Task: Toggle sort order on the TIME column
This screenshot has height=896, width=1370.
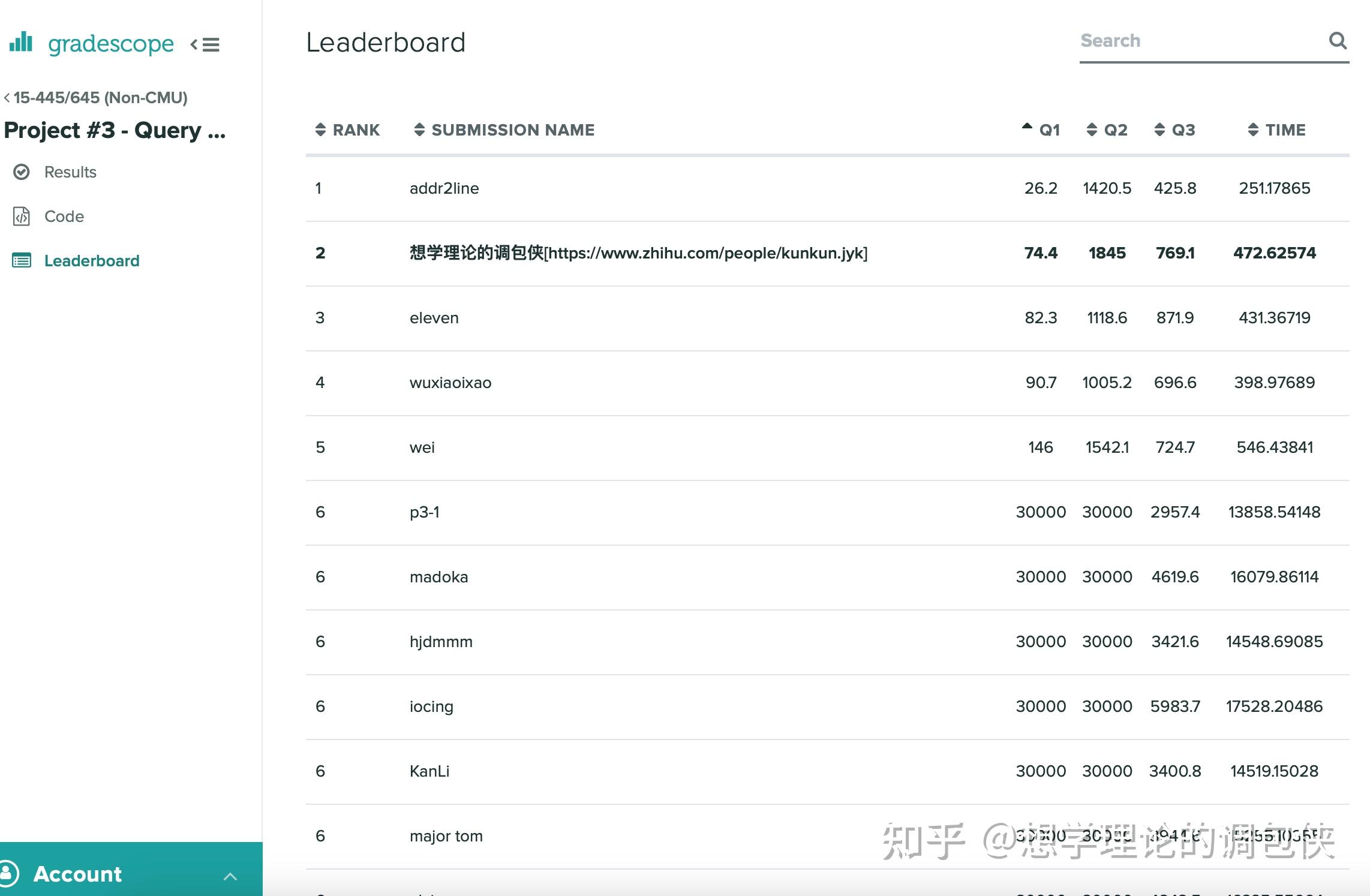Action: [x=1252, y=130]
